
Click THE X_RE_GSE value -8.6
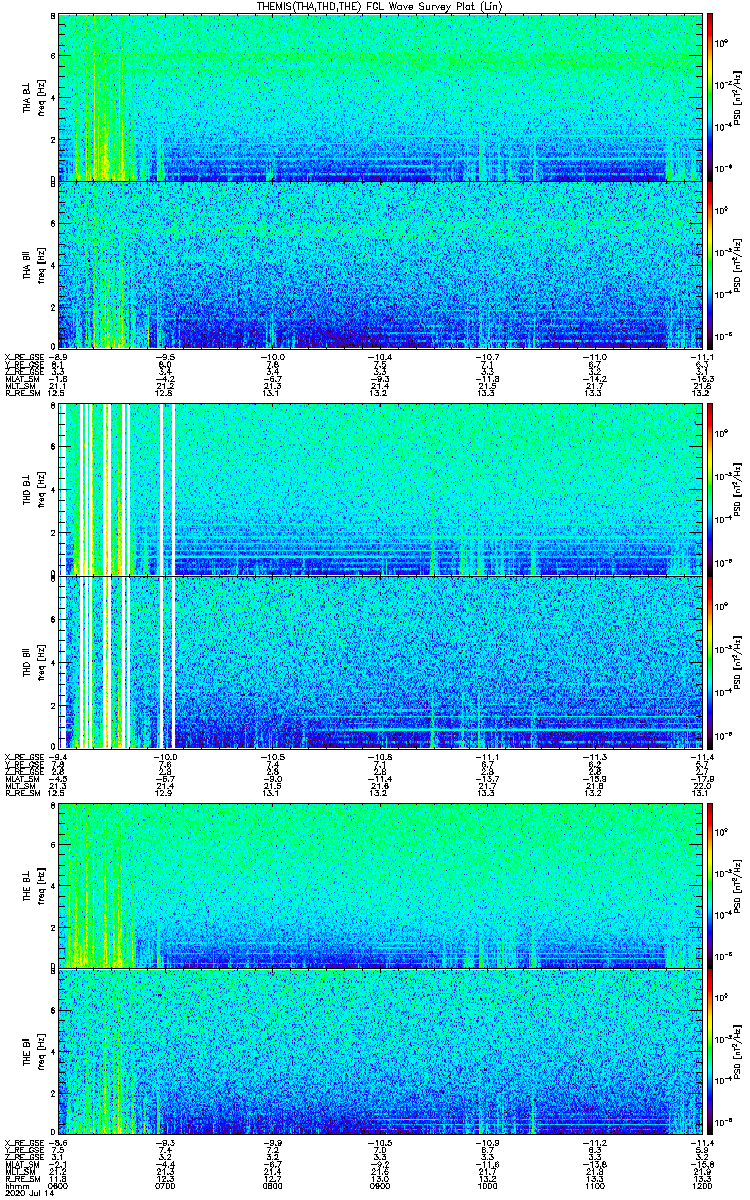coord(59,1142)
